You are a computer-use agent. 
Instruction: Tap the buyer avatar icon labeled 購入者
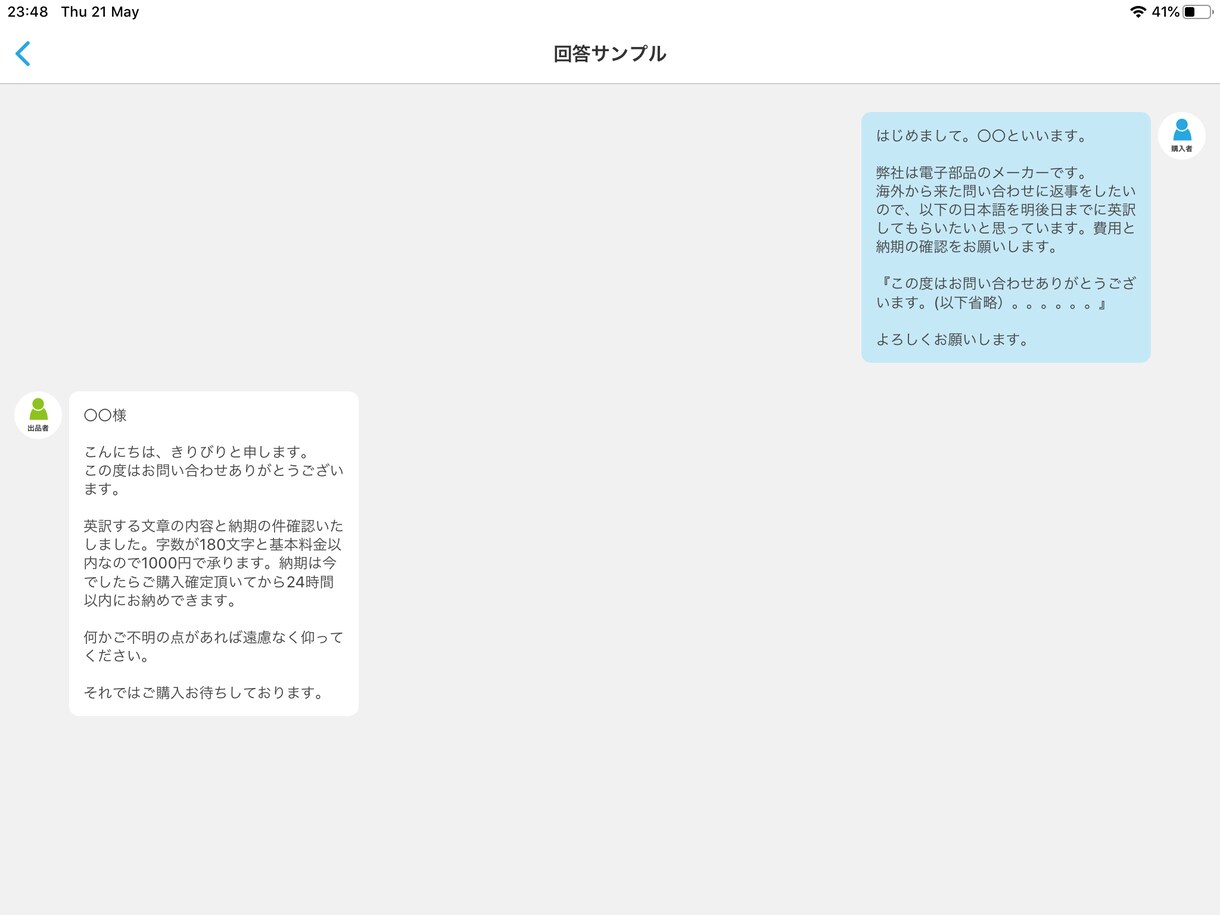click(x=1182, y=136)
